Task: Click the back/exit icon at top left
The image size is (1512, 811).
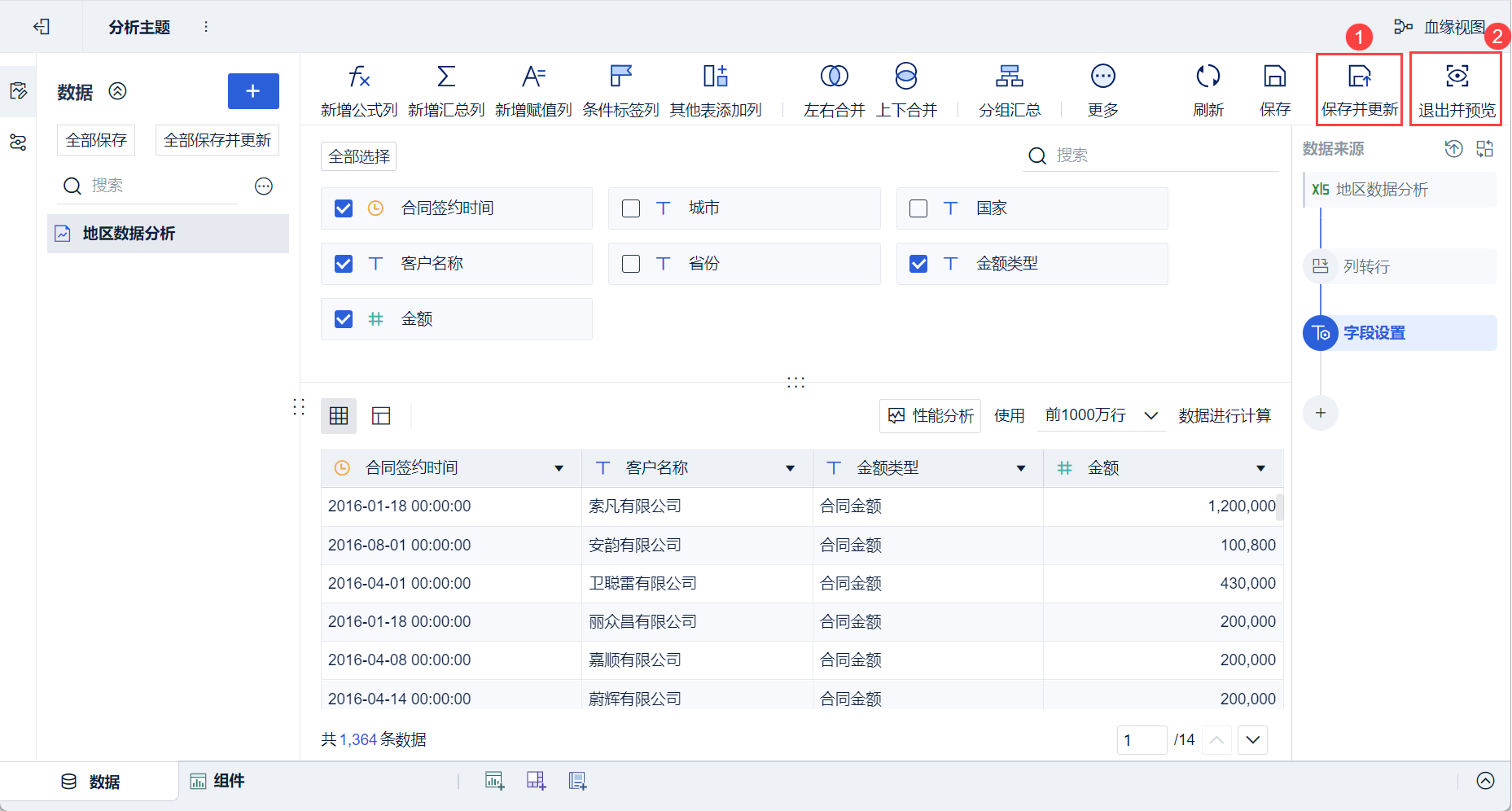Action: tap(42, 27)
